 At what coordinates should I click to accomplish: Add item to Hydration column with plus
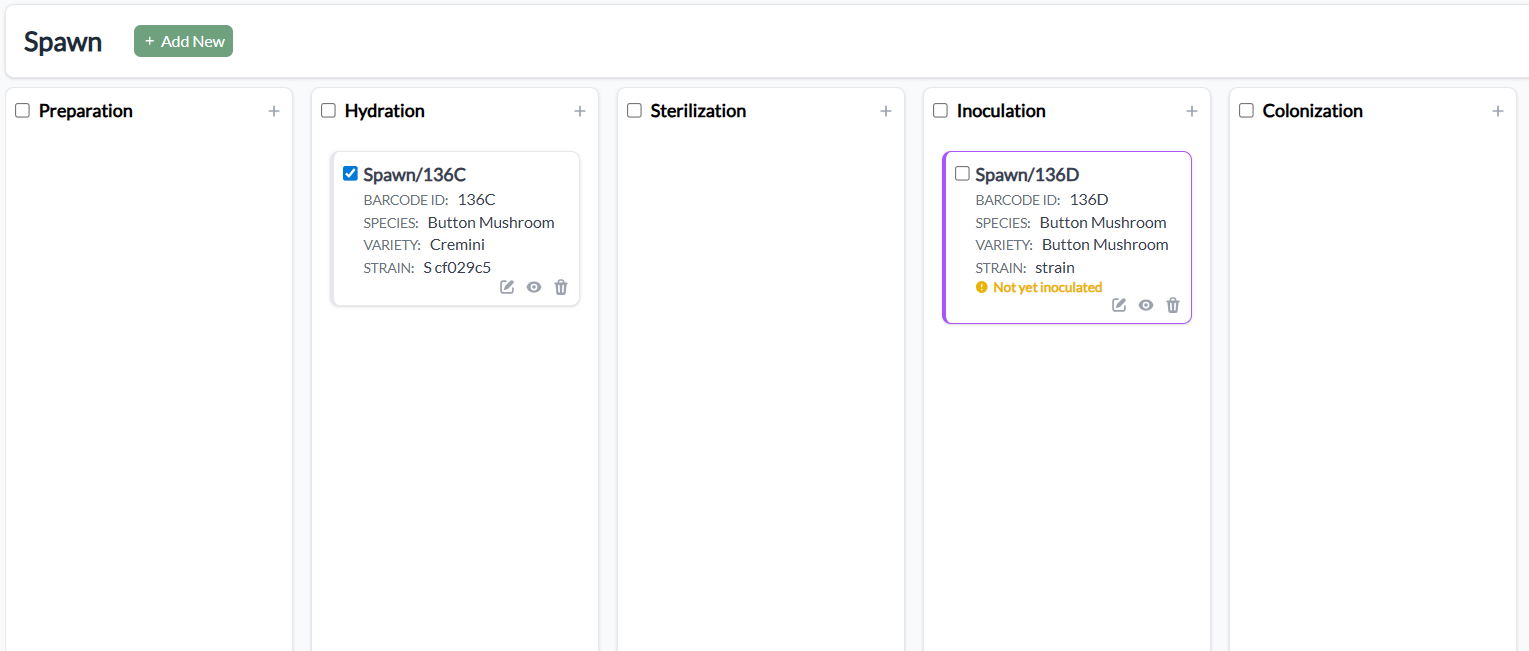[x=580, y=111]
